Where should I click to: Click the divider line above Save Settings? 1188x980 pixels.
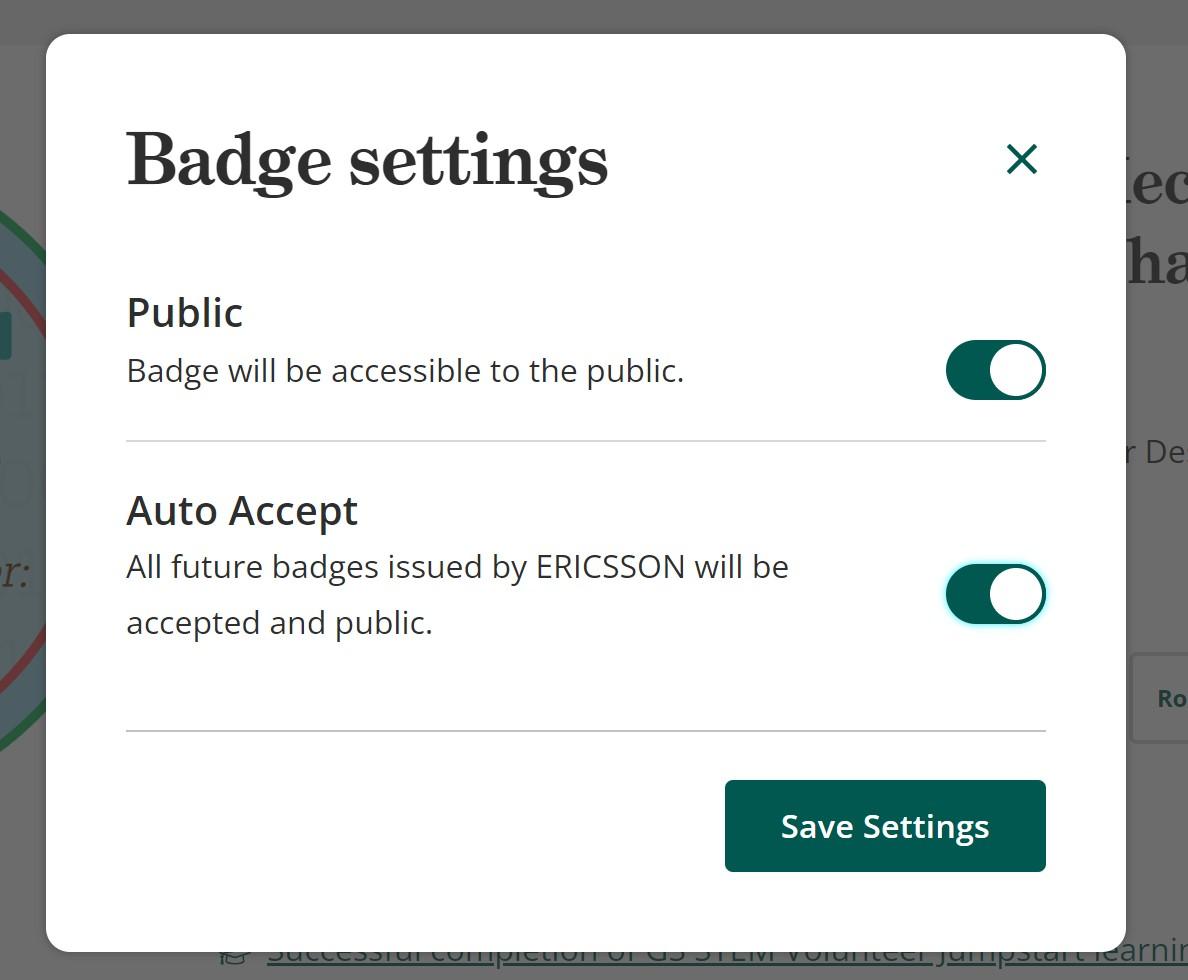[x=586, y=731]
